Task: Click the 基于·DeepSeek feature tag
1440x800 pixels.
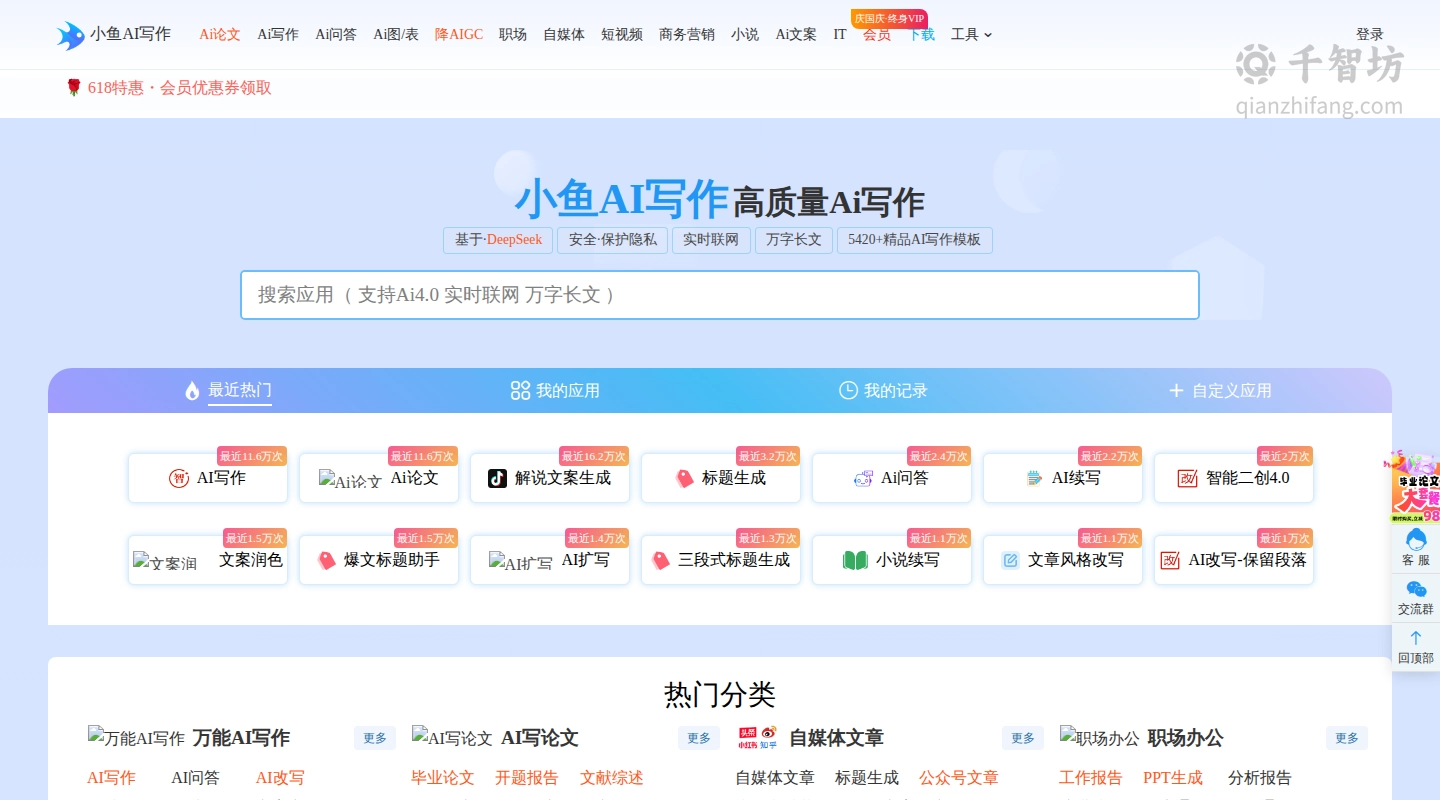Action: click(498, 240)
